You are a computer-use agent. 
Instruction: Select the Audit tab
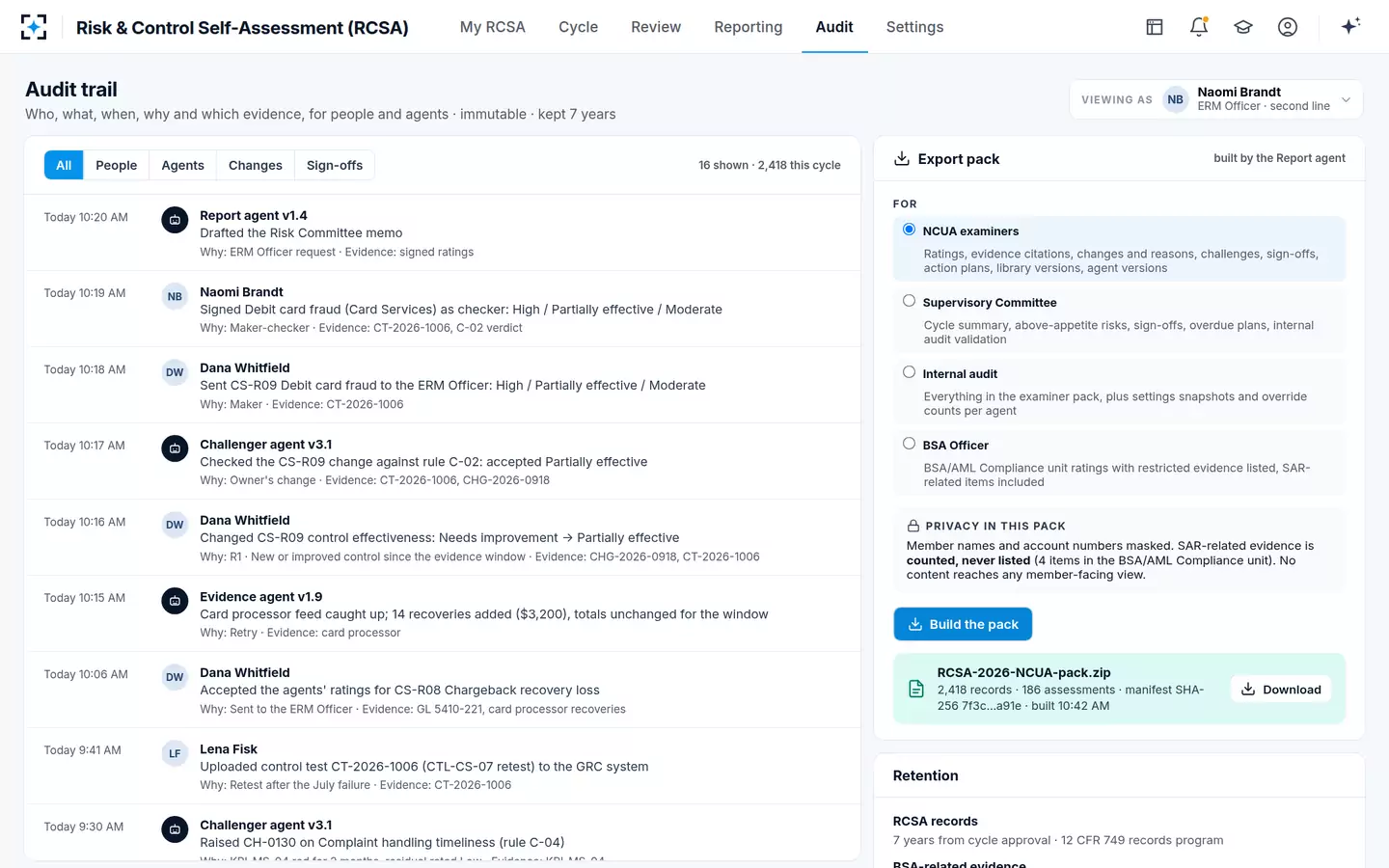[834, 27]
